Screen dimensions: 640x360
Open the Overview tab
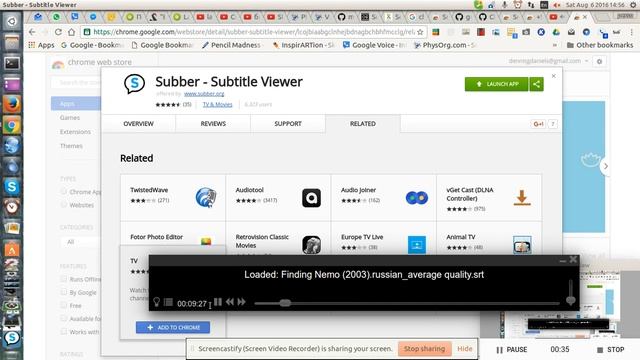pos(138,124)
